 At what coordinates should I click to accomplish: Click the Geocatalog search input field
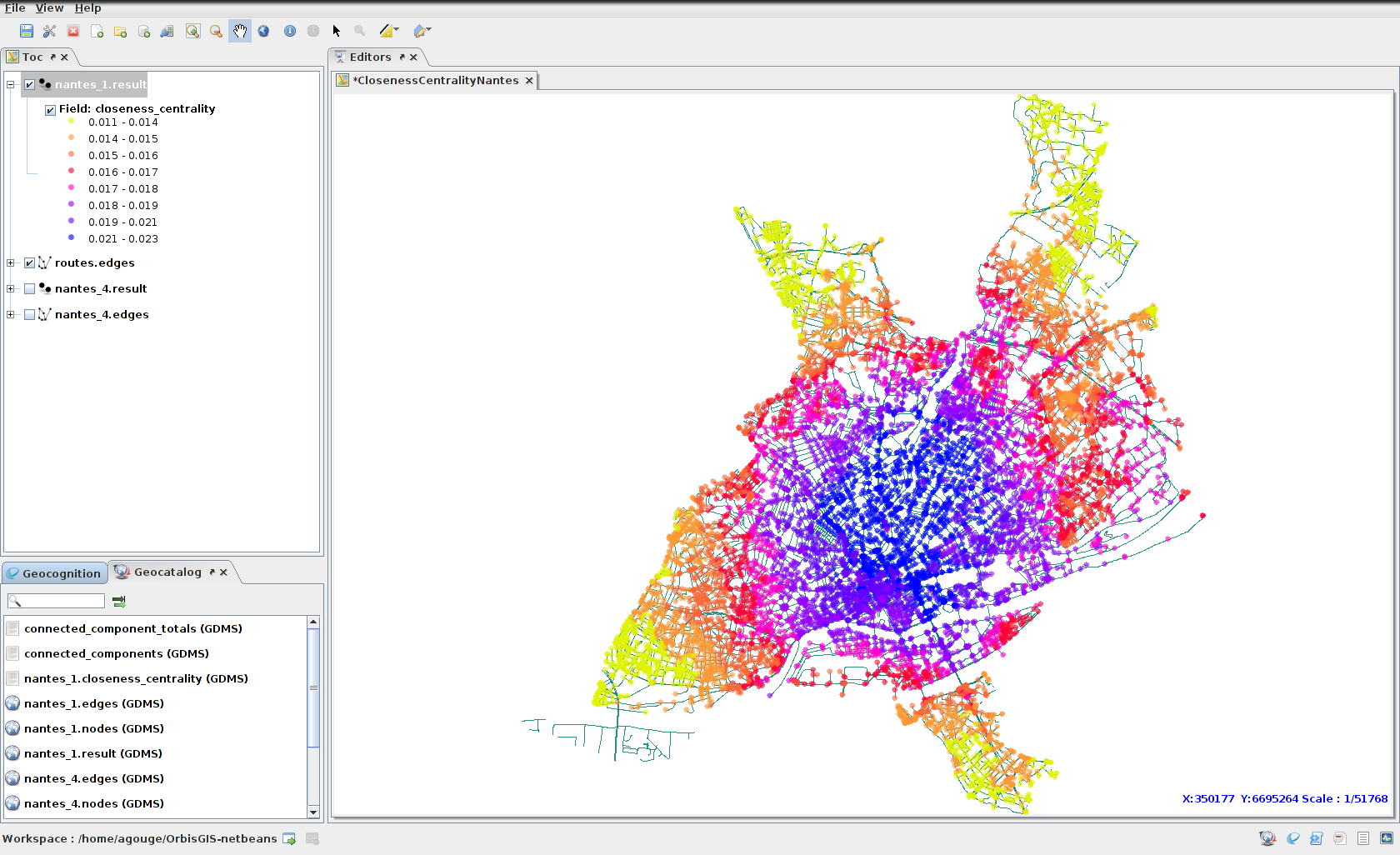click(56, 601)
